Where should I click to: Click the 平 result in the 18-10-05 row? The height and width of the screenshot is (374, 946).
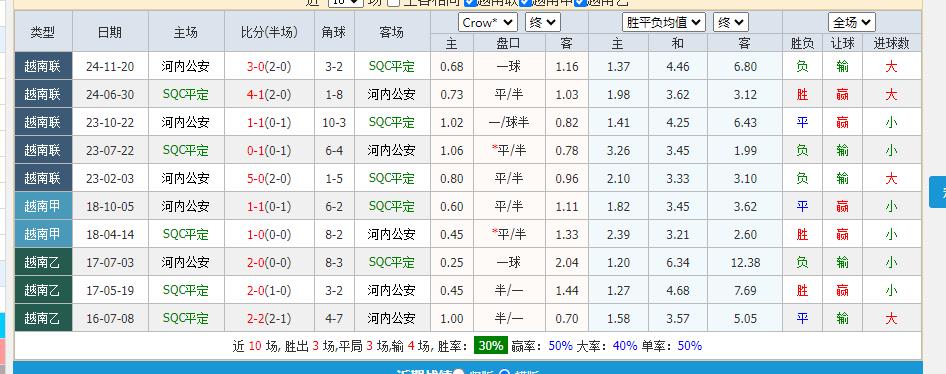pos(802,206)
